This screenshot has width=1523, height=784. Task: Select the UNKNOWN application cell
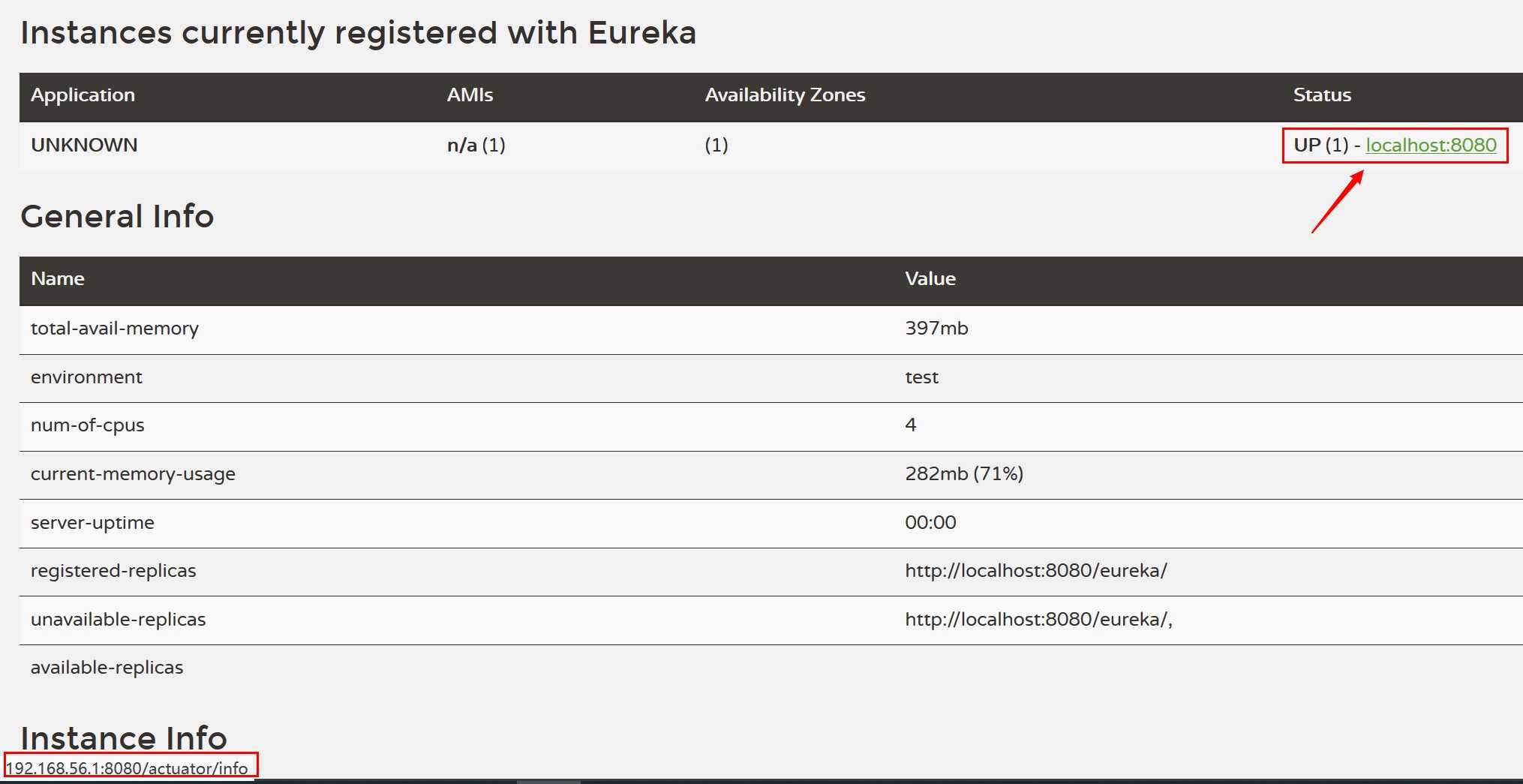click(84, 145)
